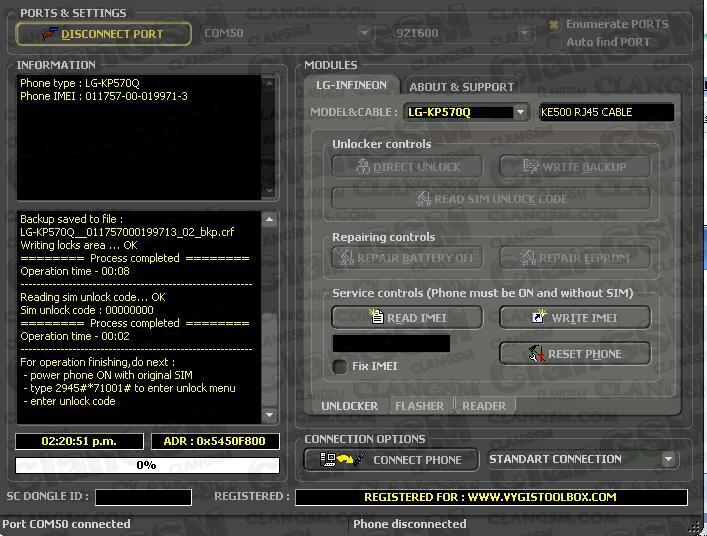Select the FLASHER bottom tab
The width and height of the screenshot is (707, 536).
(419, 406)
